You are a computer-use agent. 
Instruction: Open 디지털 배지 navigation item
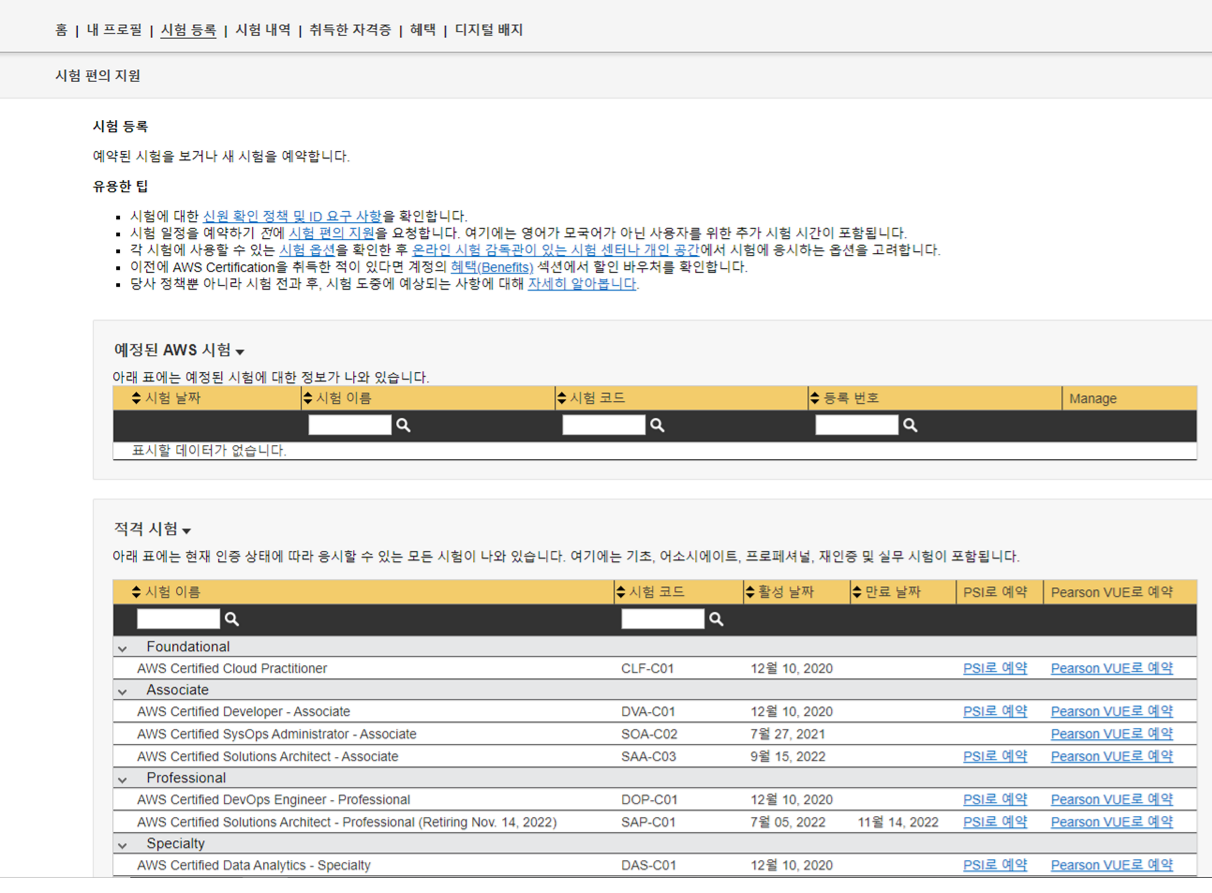489,30
